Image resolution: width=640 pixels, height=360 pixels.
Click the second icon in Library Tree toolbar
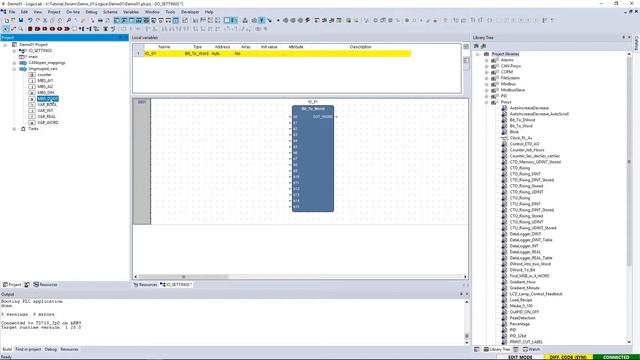tap(484, 46)
